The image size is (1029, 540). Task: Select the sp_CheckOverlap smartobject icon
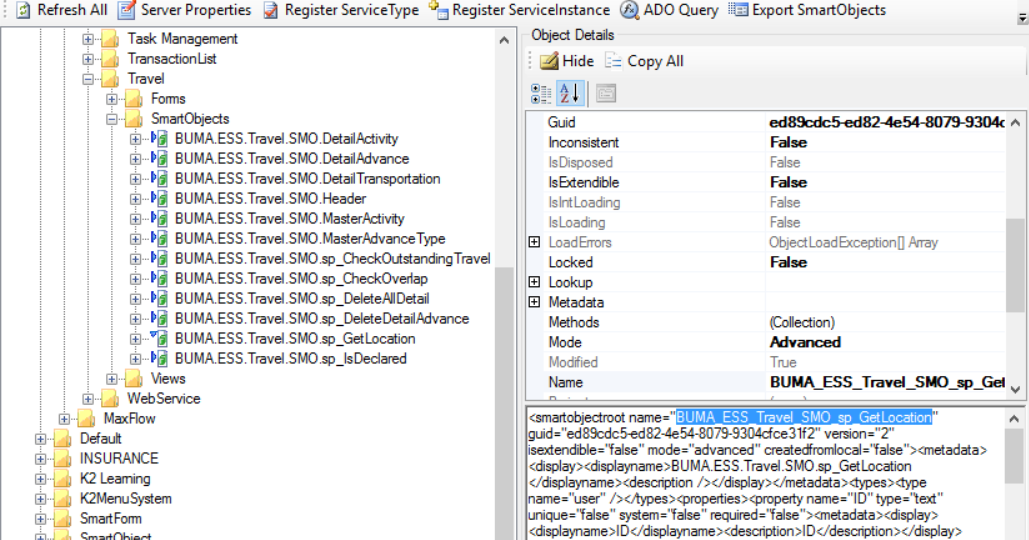[x=159, y=279]
